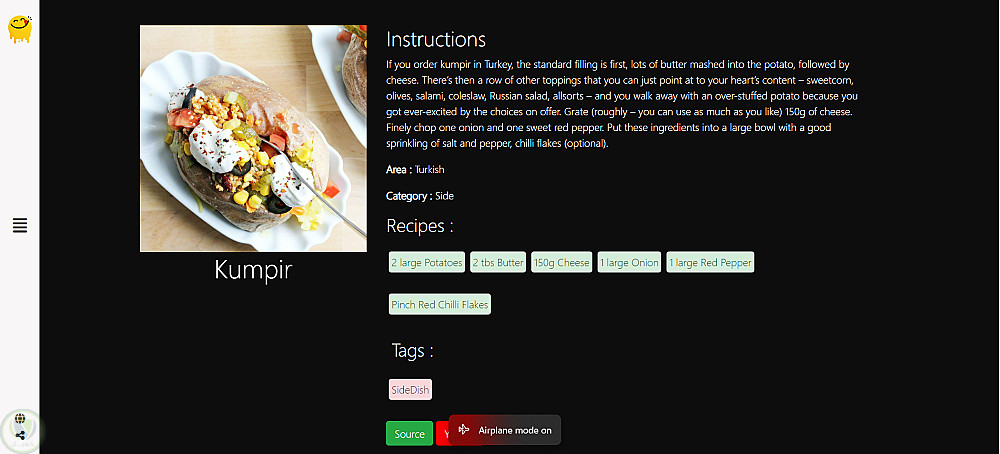
Task: Click the Pinch Red Chilli Flakes chip
Action: (440, 305)
